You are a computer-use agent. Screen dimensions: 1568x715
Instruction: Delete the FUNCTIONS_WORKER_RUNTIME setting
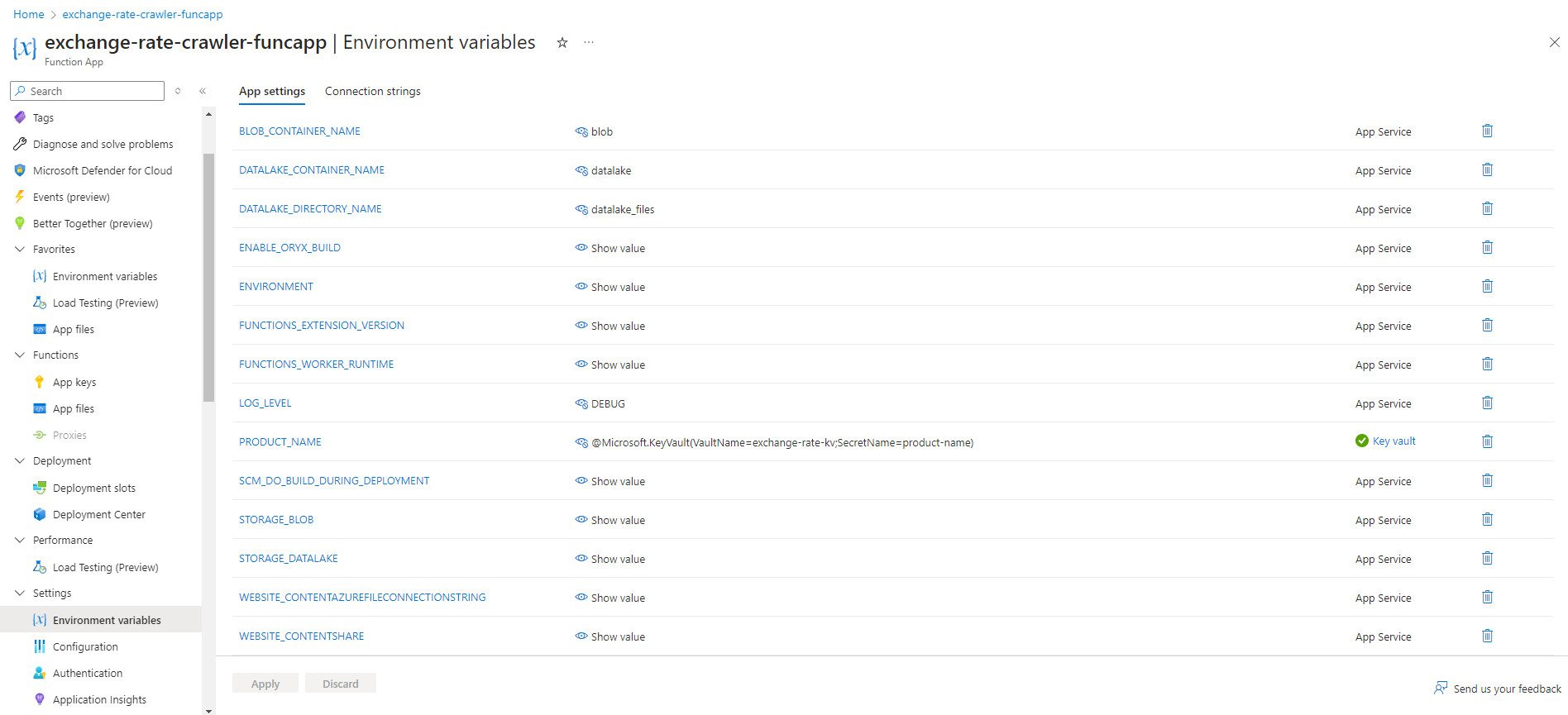pos(1487,364)
